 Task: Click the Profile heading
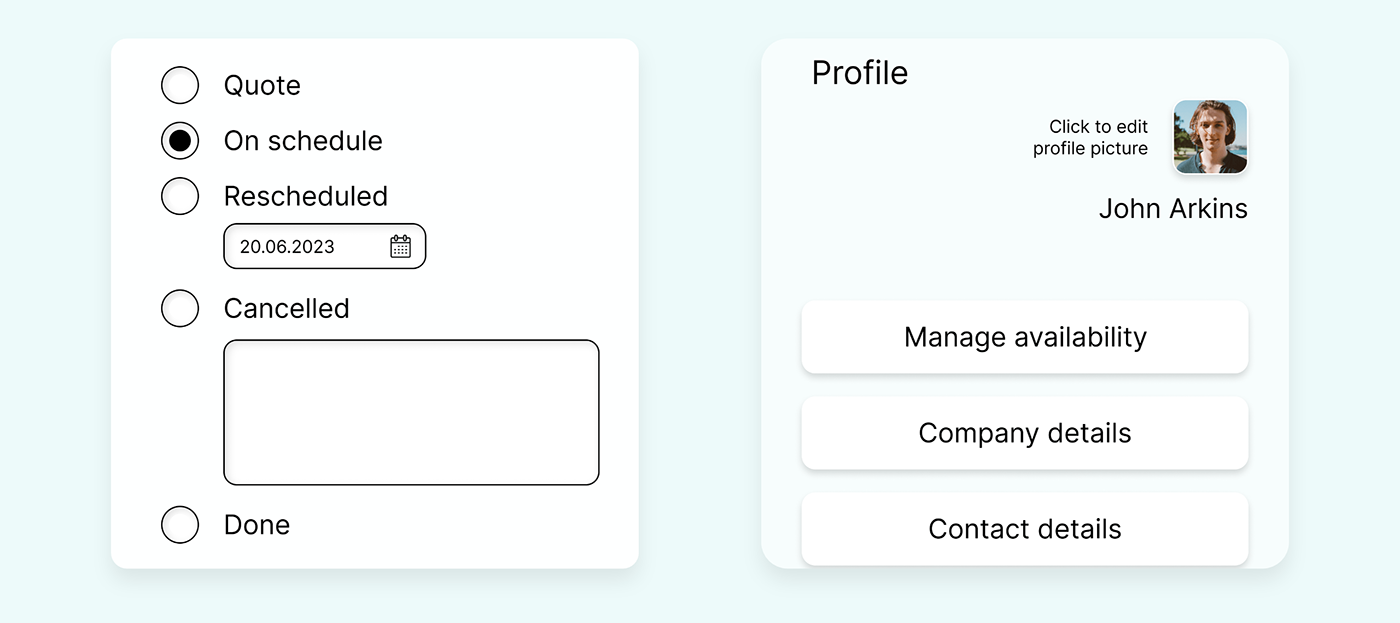click(860, 73)
